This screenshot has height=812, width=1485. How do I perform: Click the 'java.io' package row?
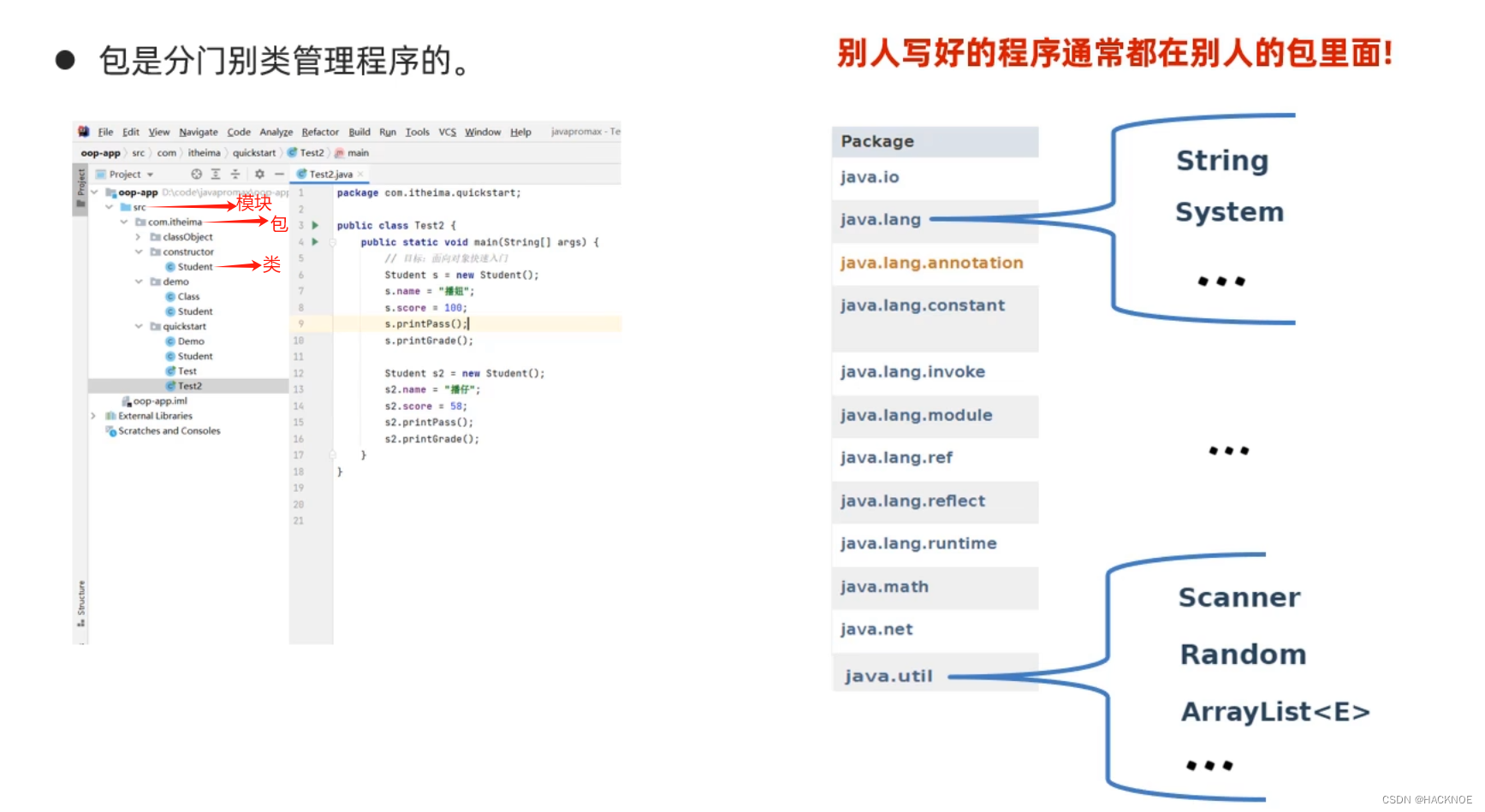(x=935, y=178)
